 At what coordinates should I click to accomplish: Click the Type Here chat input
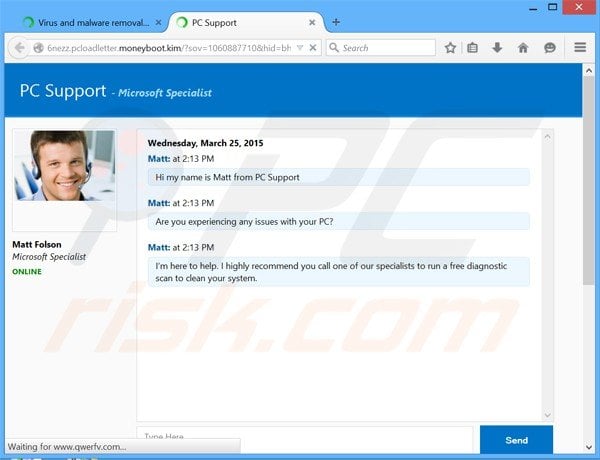coord(305,439)
